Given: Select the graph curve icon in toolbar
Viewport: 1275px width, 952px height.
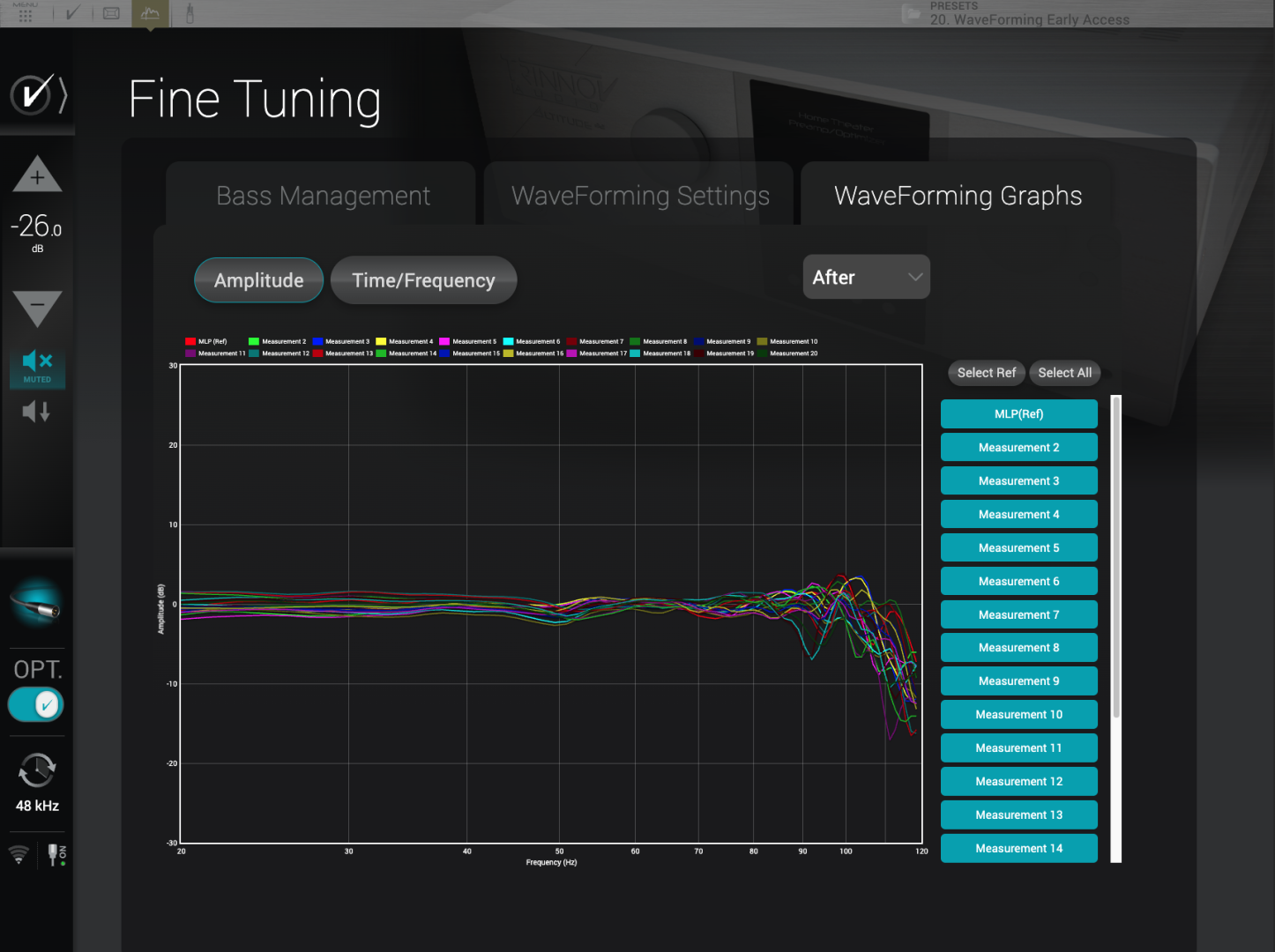Looking at the screenshot, I should click(150, 13).
